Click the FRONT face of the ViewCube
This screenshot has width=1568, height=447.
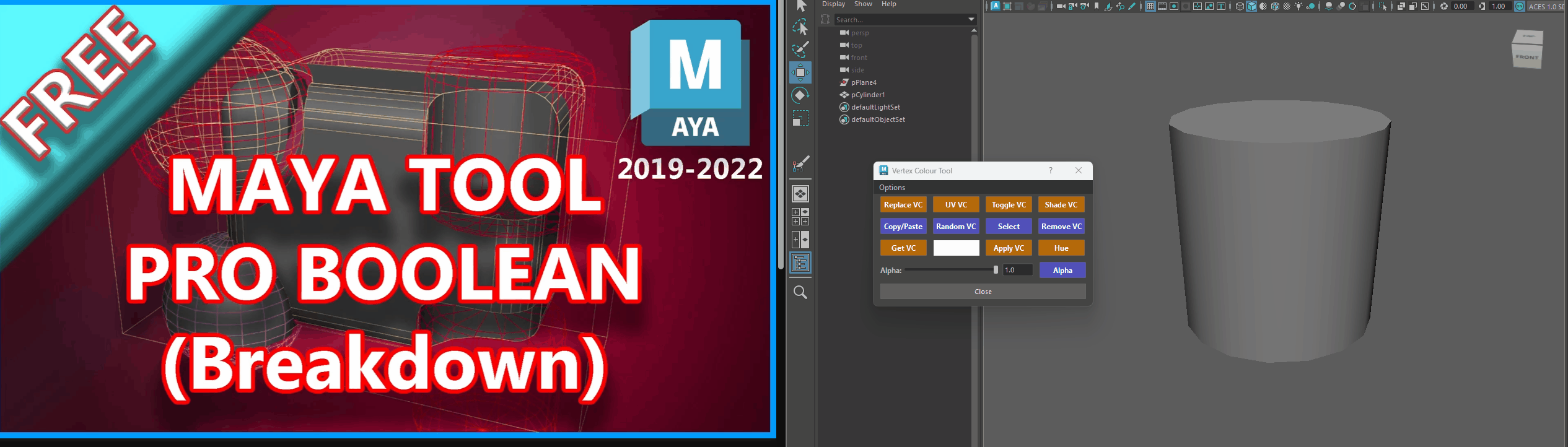pyautogui.click(x=1527, y=57)
